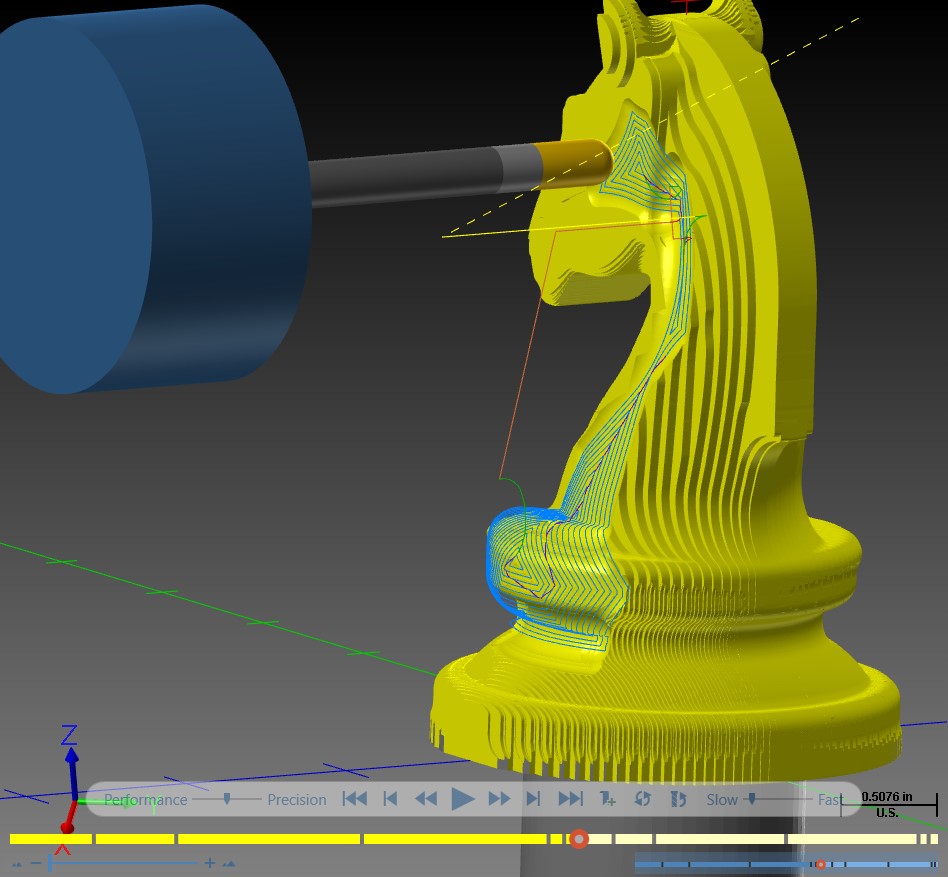Click the Performance label
The image size is (948, 877).
pyautogui.click(x=146, y=800)
